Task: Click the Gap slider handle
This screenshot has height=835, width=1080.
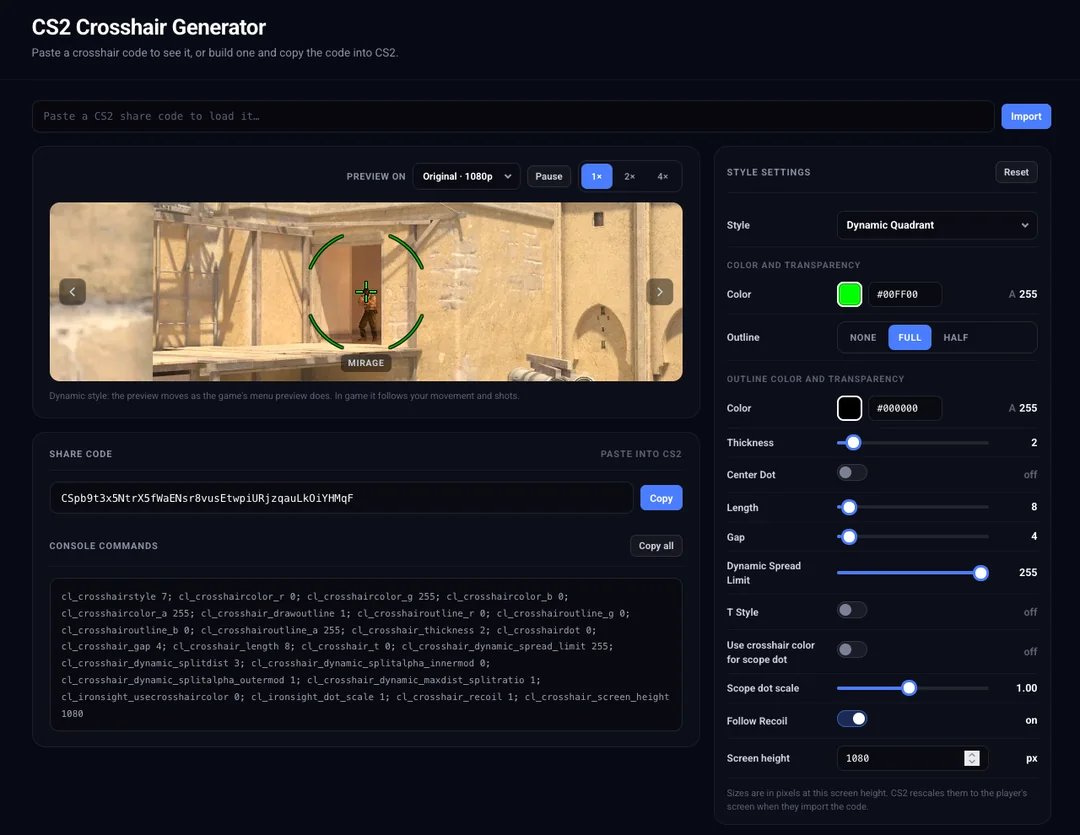Action: pos(849,537)
